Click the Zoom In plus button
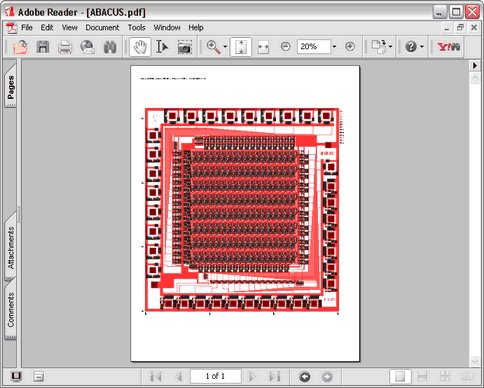Viewport: 484px width, 388px height. pos(350,46)
